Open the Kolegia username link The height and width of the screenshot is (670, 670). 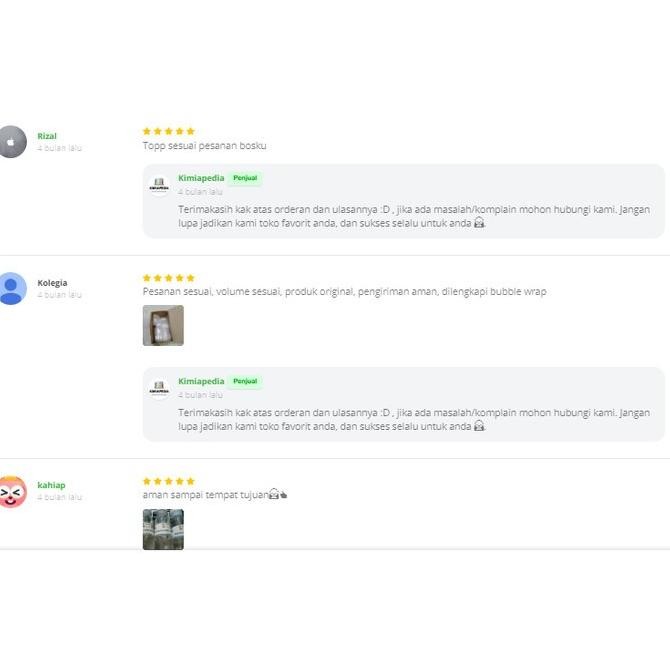(x=52, y=283)
